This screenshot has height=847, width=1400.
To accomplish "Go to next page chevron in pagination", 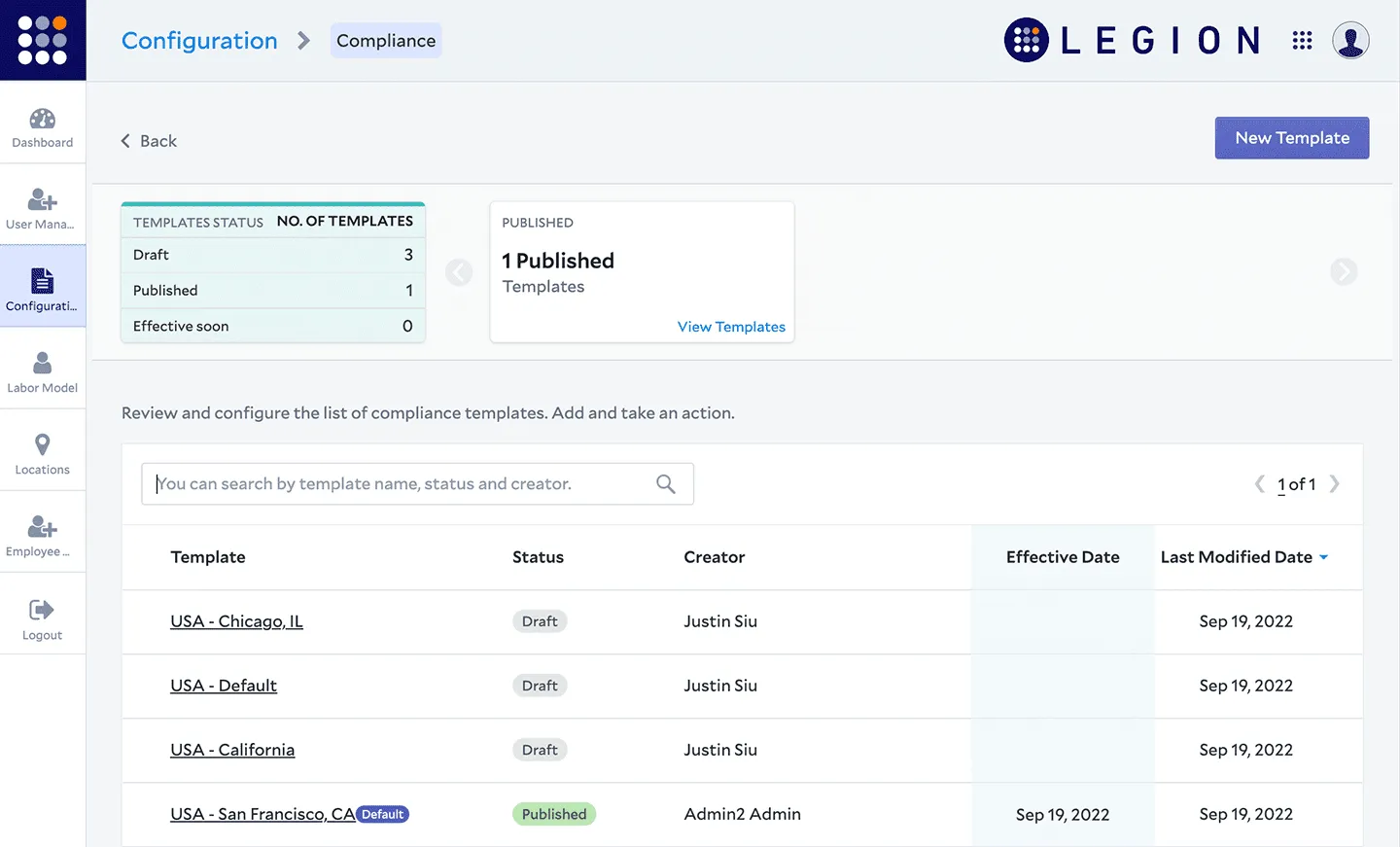I will tap(1335, 484).
